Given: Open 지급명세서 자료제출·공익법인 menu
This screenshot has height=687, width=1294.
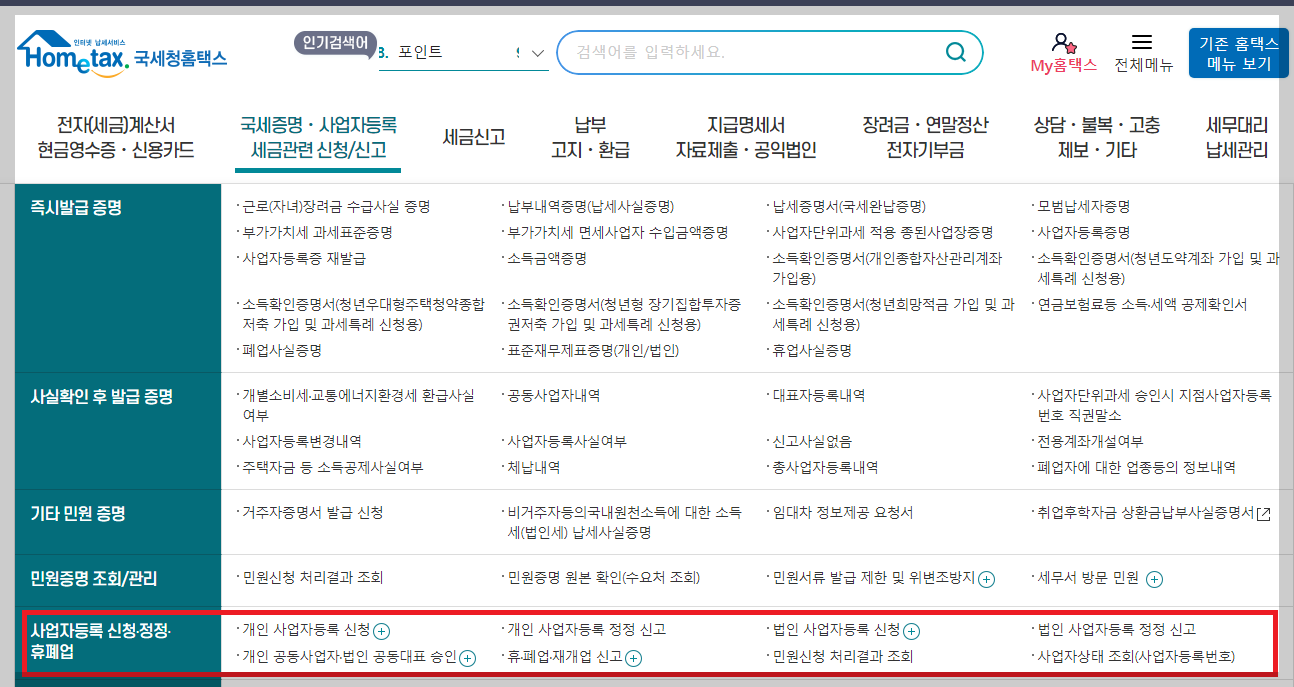Looking at the screenshot, I should [x=746, y=138].
